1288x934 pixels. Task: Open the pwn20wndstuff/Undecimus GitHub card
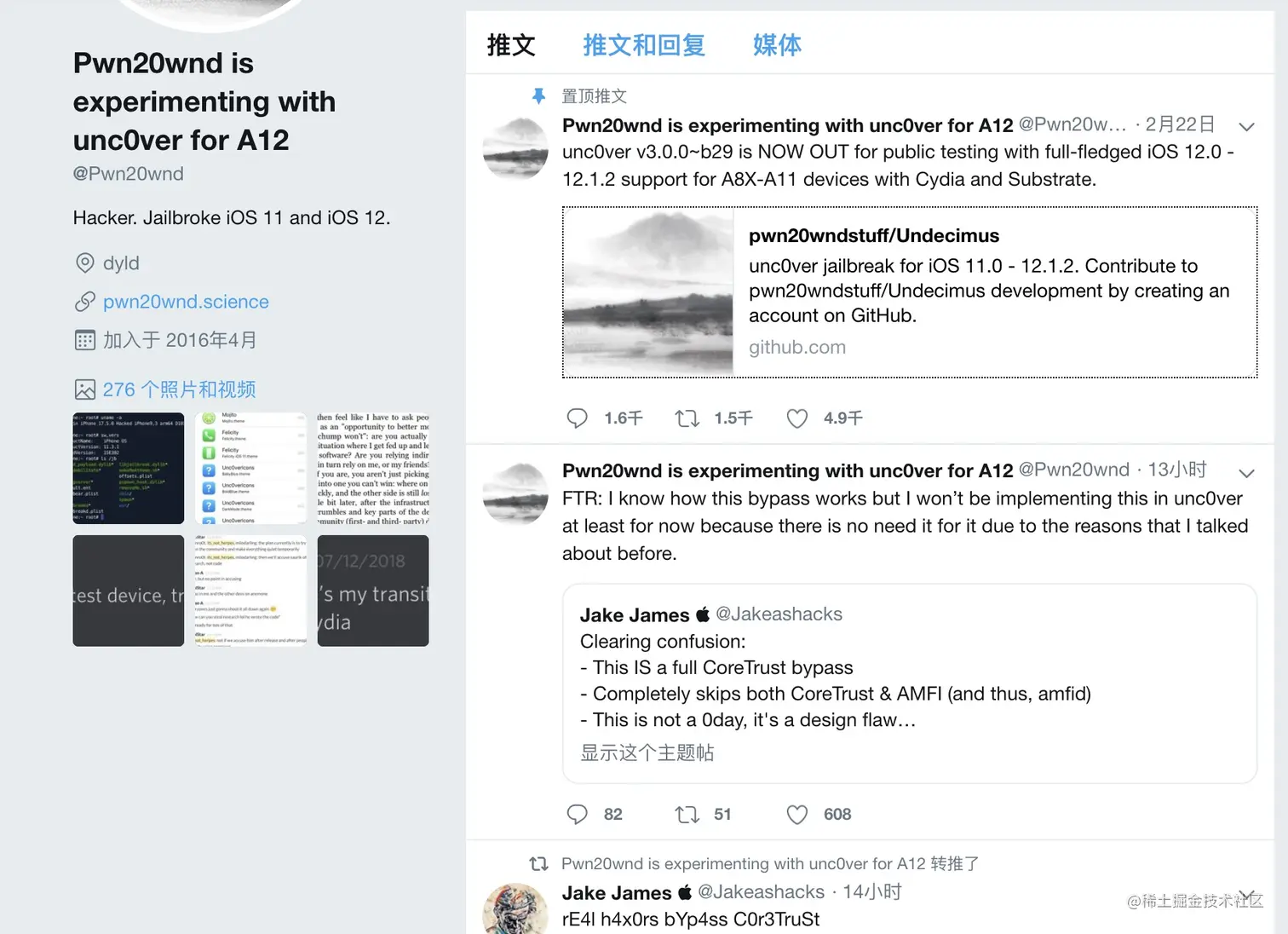[910, 291]
